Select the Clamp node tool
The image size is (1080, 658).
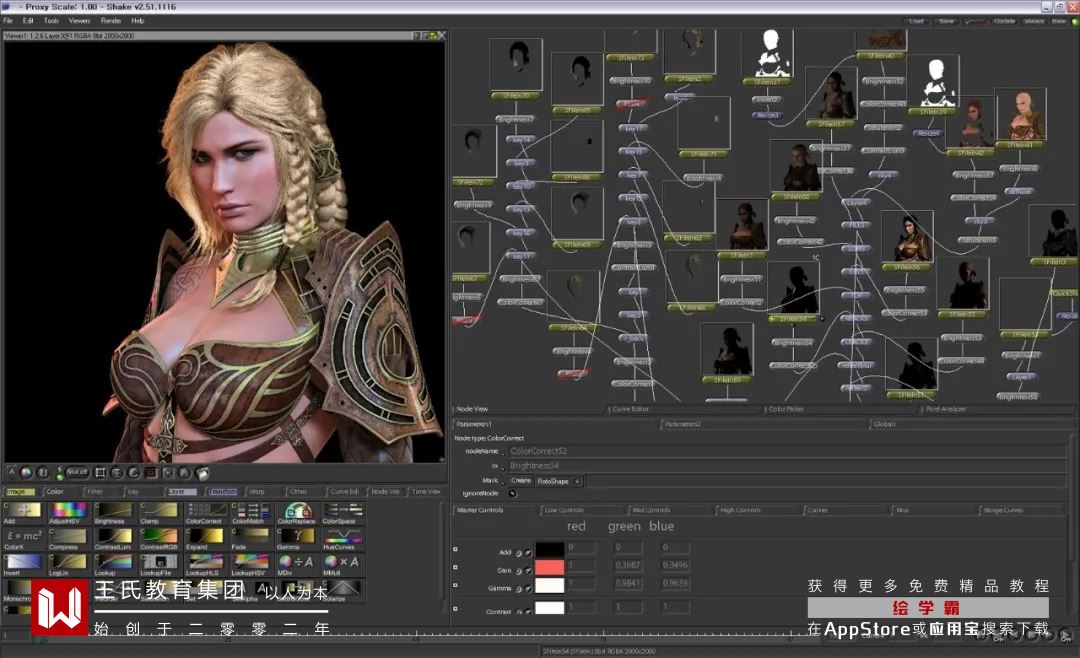click(x=159, y=511)
